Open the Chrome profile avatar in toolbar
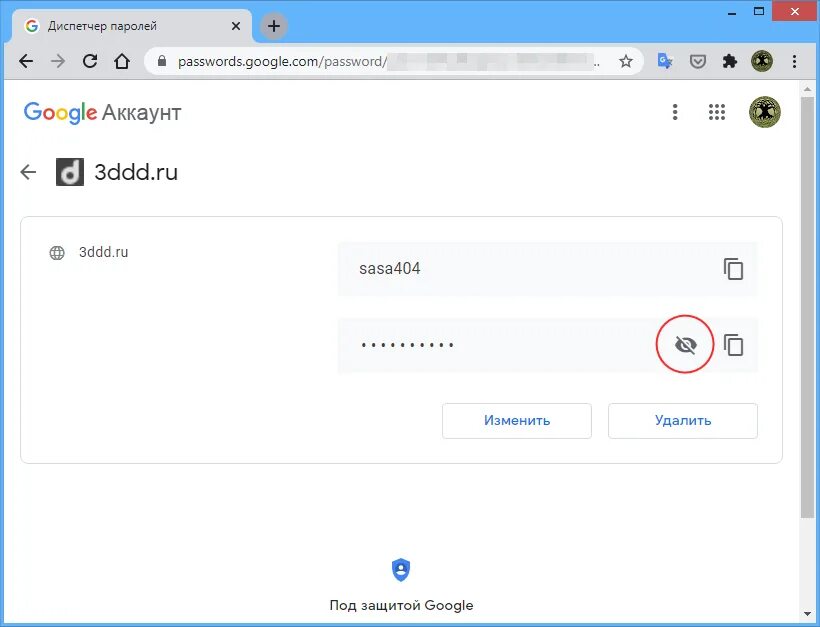This screenshot has width=820, height=627. pyautogui.click(x=762, y=61)
